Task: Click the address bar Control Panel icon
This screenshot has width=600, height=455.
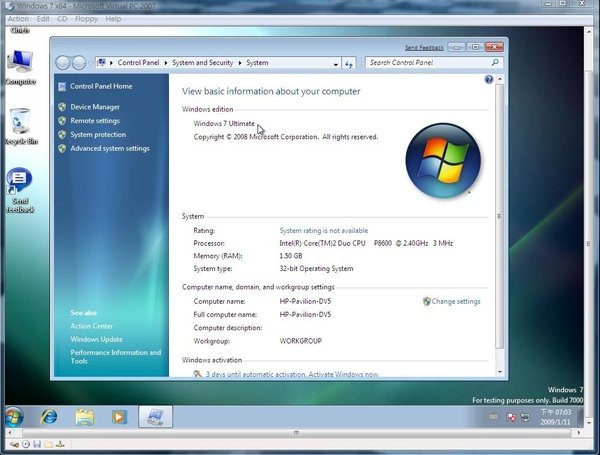Action: (101, 62)
